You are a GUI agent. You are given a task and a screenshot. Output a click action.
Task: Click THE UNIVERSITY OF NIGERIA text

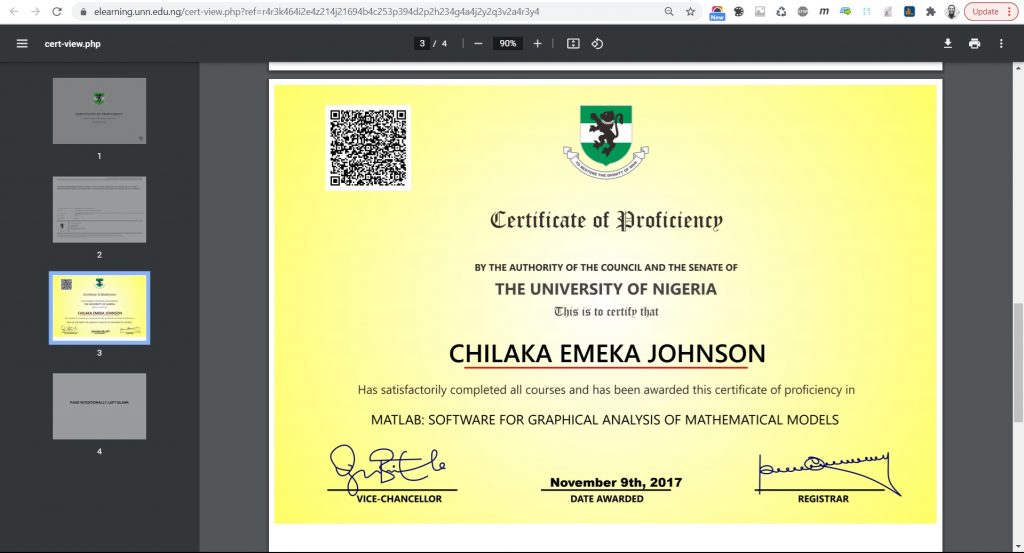pyautogui.click(x=605, y=289)
